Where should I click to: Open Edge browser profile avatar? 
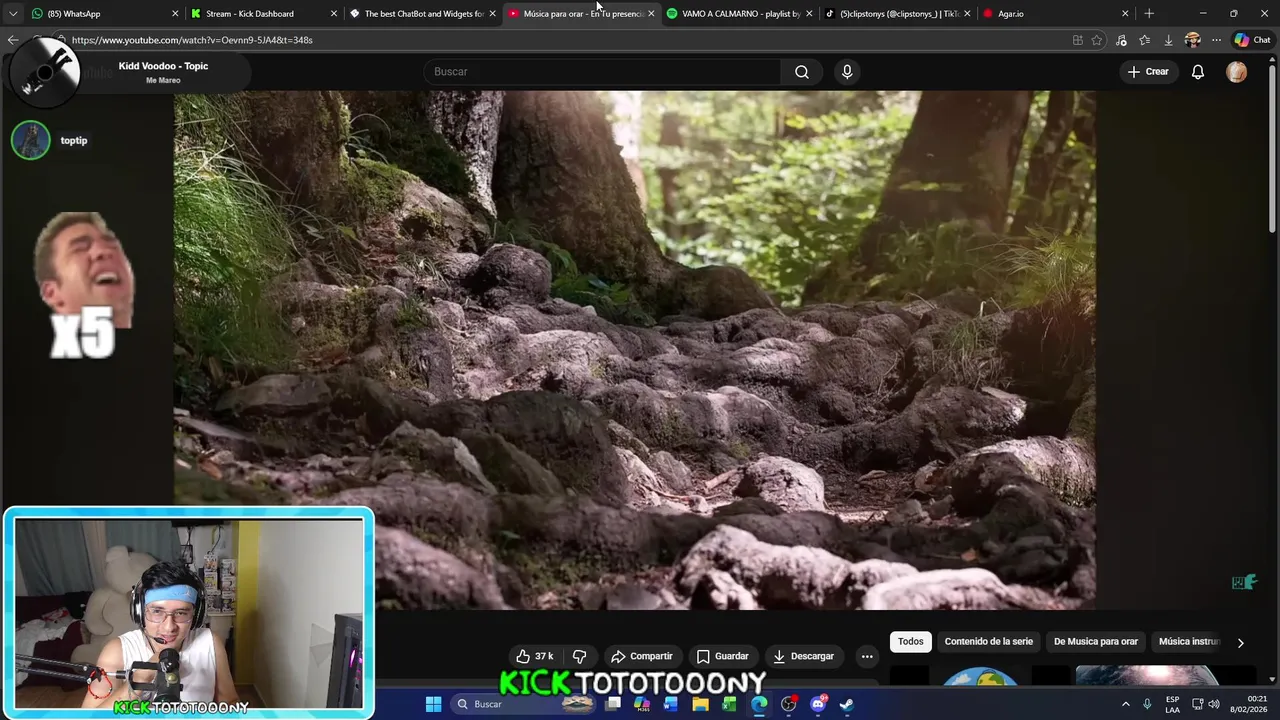click(1192, 40)
